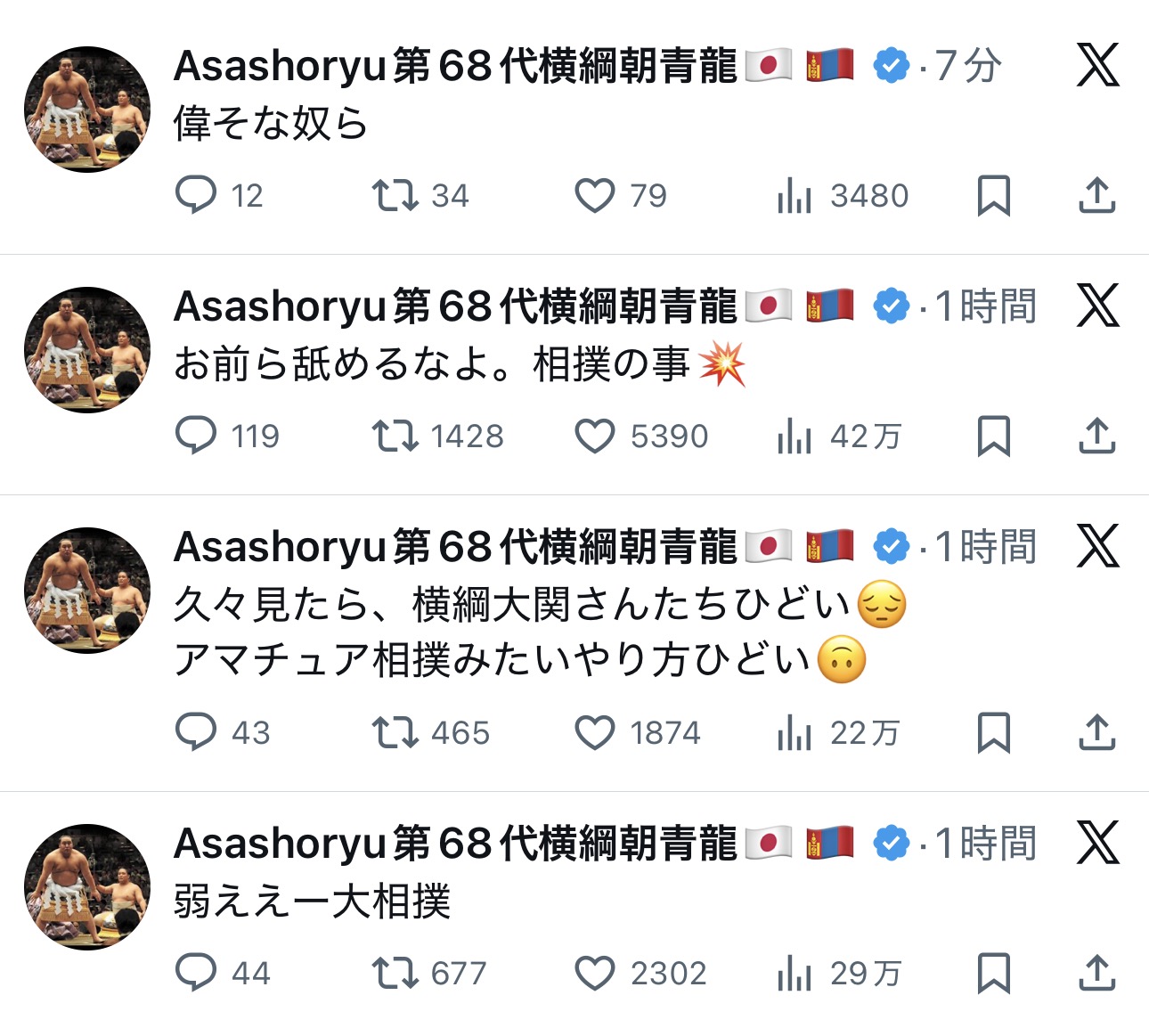Like the アマチュア相撲 tweet
This screenshot has height=1036, width=1149.
coord(594,732)
